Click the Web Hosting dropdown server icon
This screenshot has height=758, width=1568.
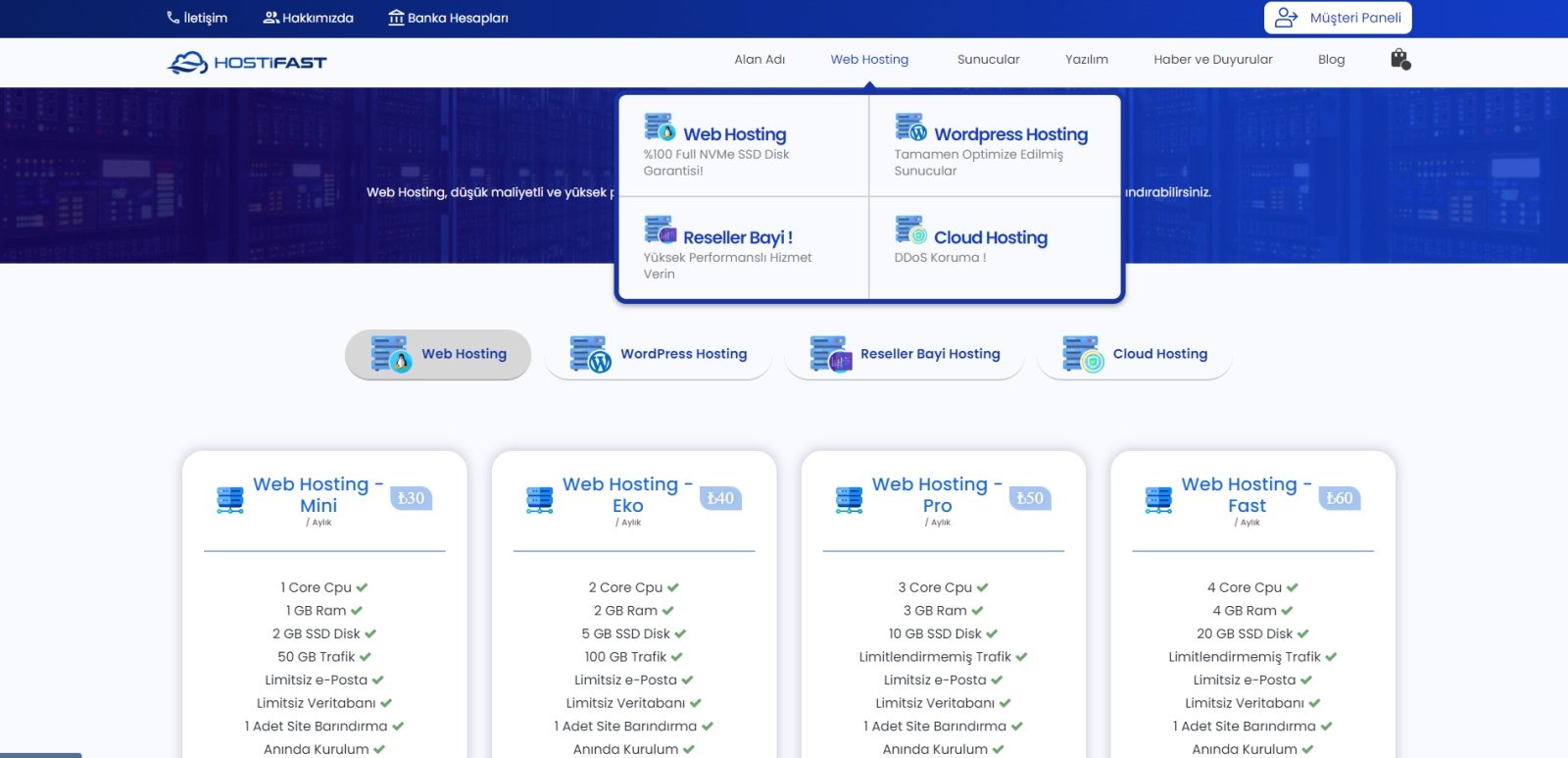(x=660, y=126)
